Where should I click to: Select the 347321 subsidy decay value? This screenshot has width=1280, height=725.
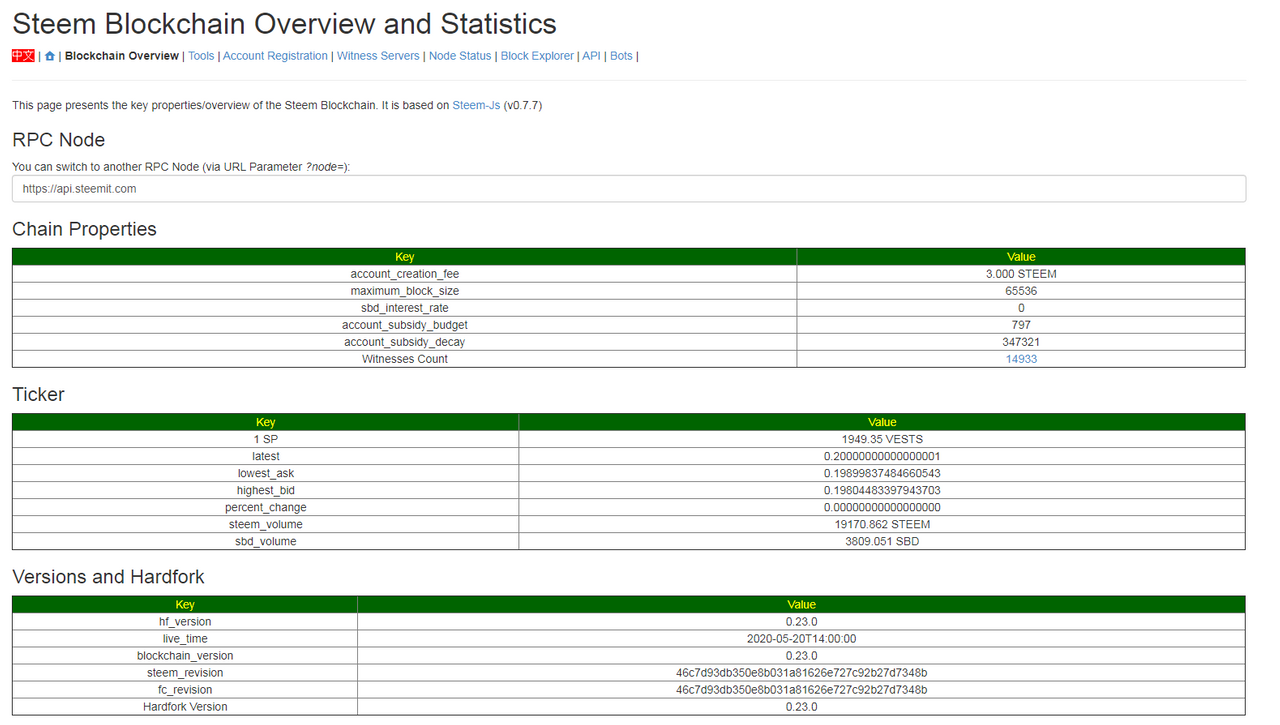(x=1021, y=342)
